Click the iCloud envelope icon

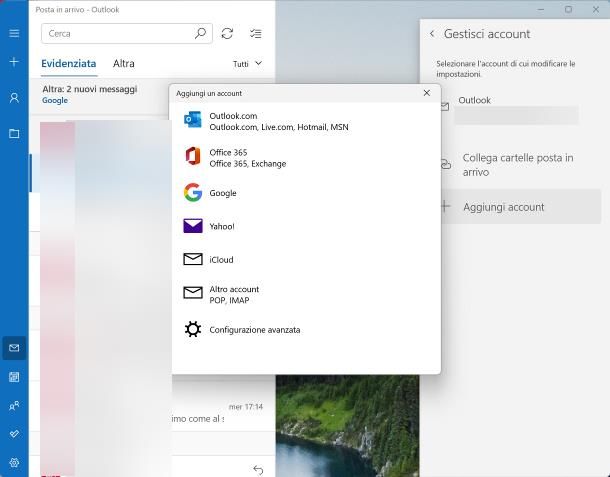193,259
